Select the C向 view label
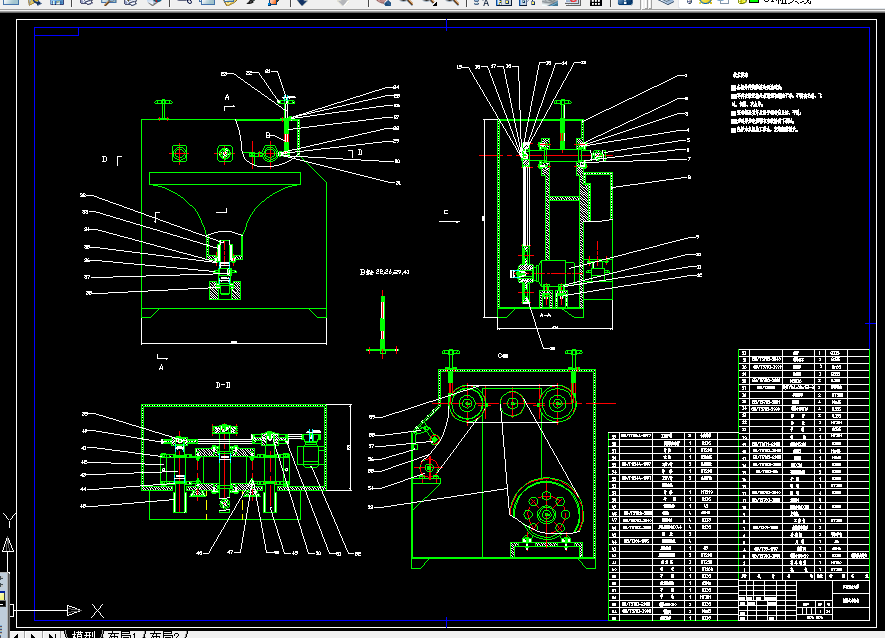The width and height of the screenshot is (885, 638). [503, 356]
